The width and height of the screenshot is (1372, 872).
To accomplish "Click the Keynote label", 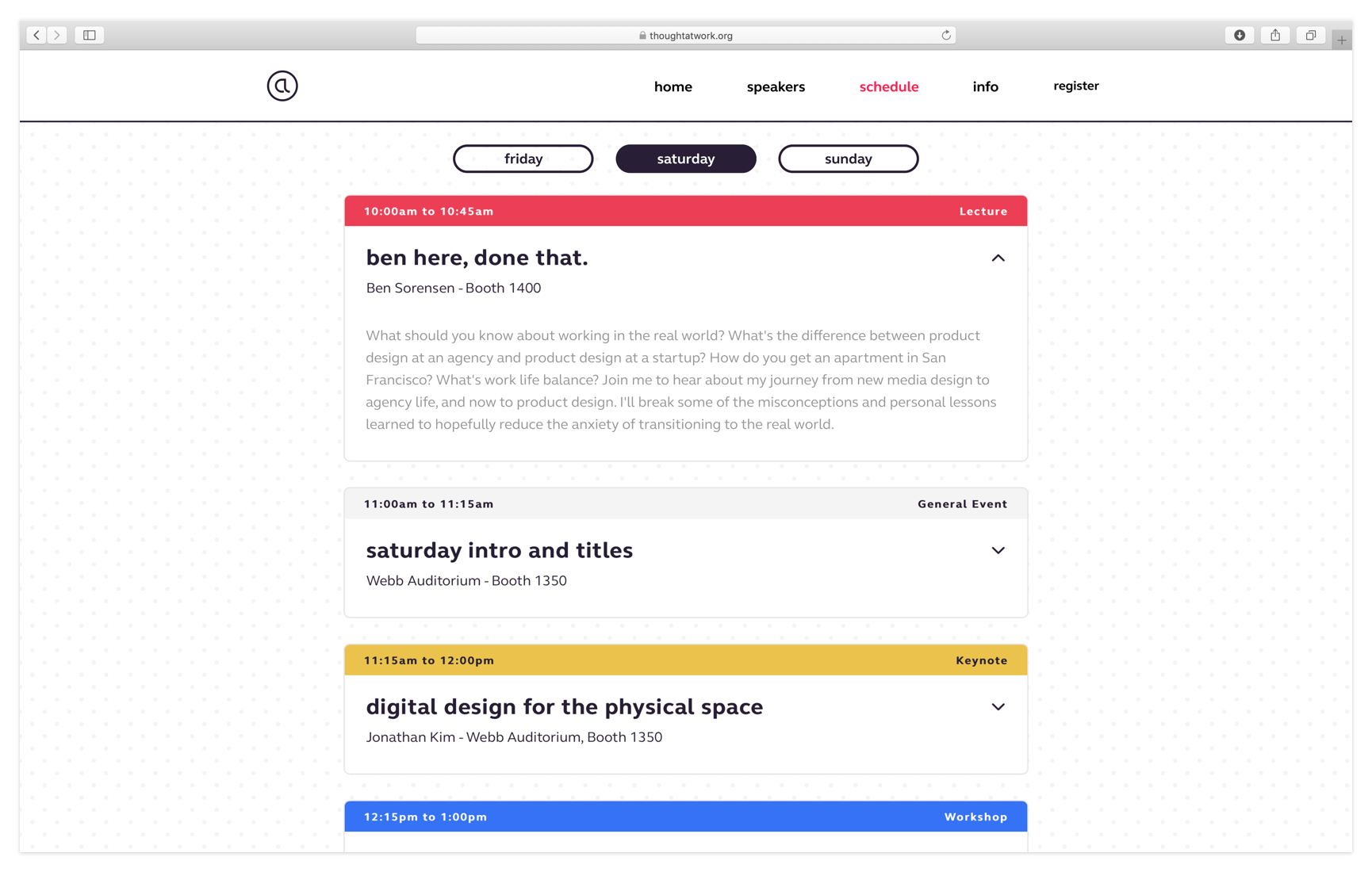I will point(982,660).
